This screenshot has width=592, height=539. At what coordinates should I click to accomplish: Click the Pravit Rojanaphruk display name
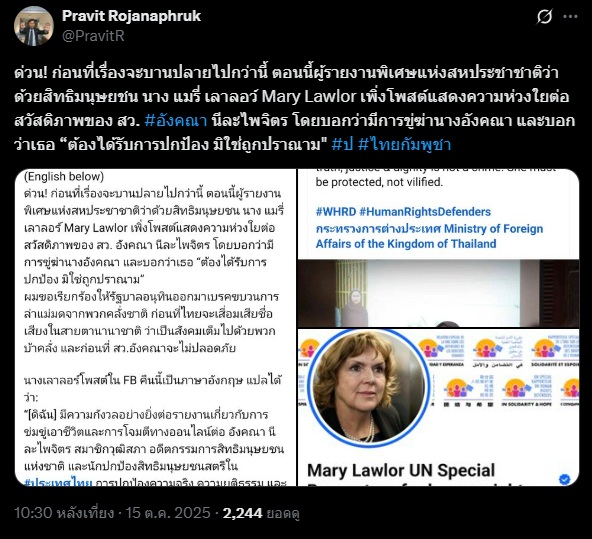[131, 16]
